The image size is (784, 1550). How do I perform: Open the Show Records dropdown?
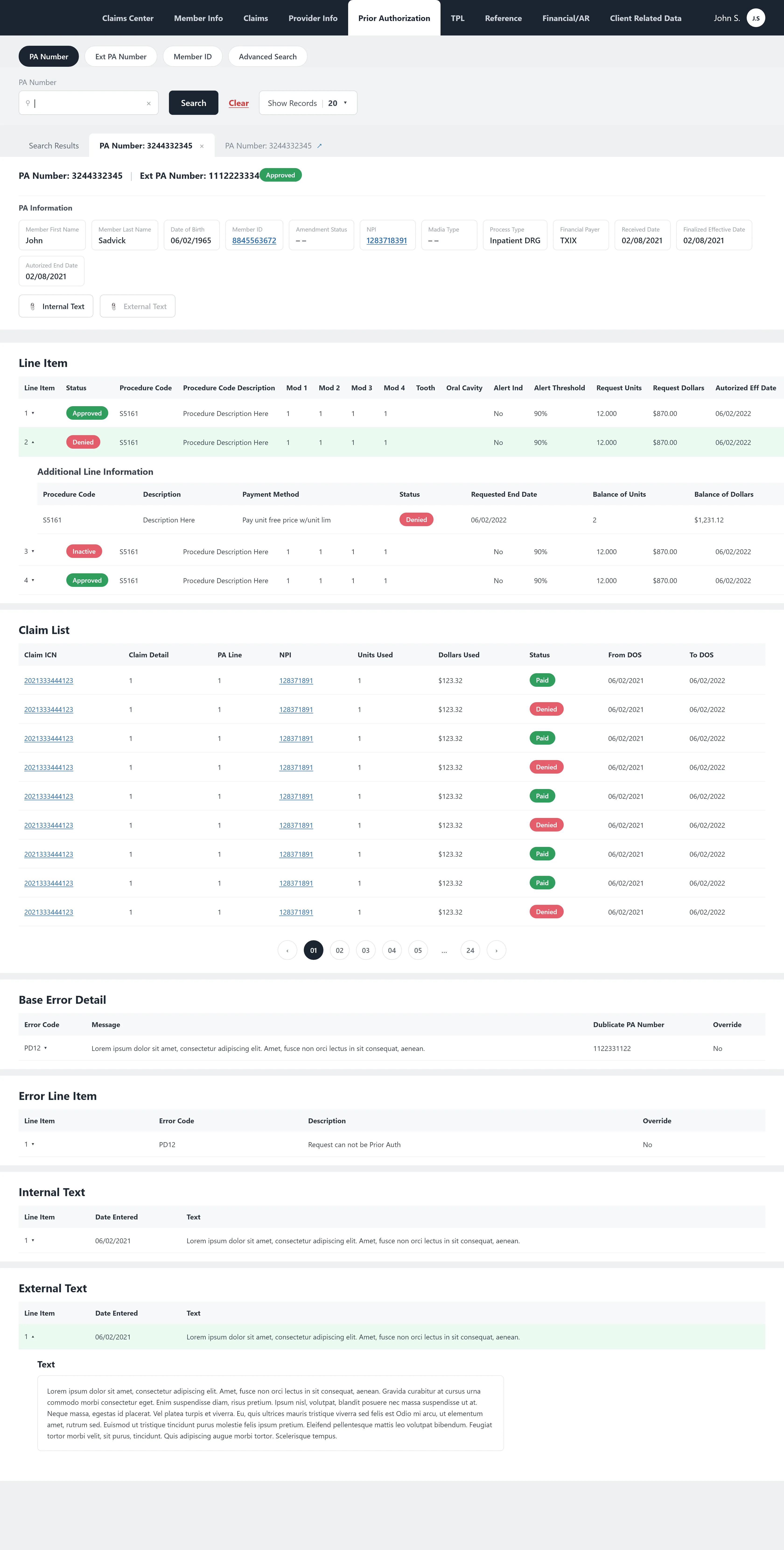pyautogui.click(x=308, y=103)
